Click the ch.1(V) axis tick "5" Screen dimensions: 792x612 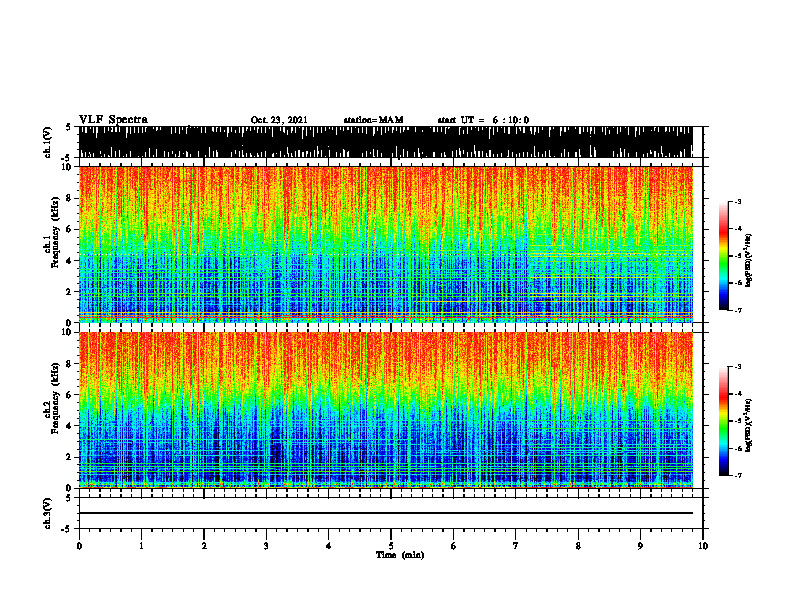(69, 128)
